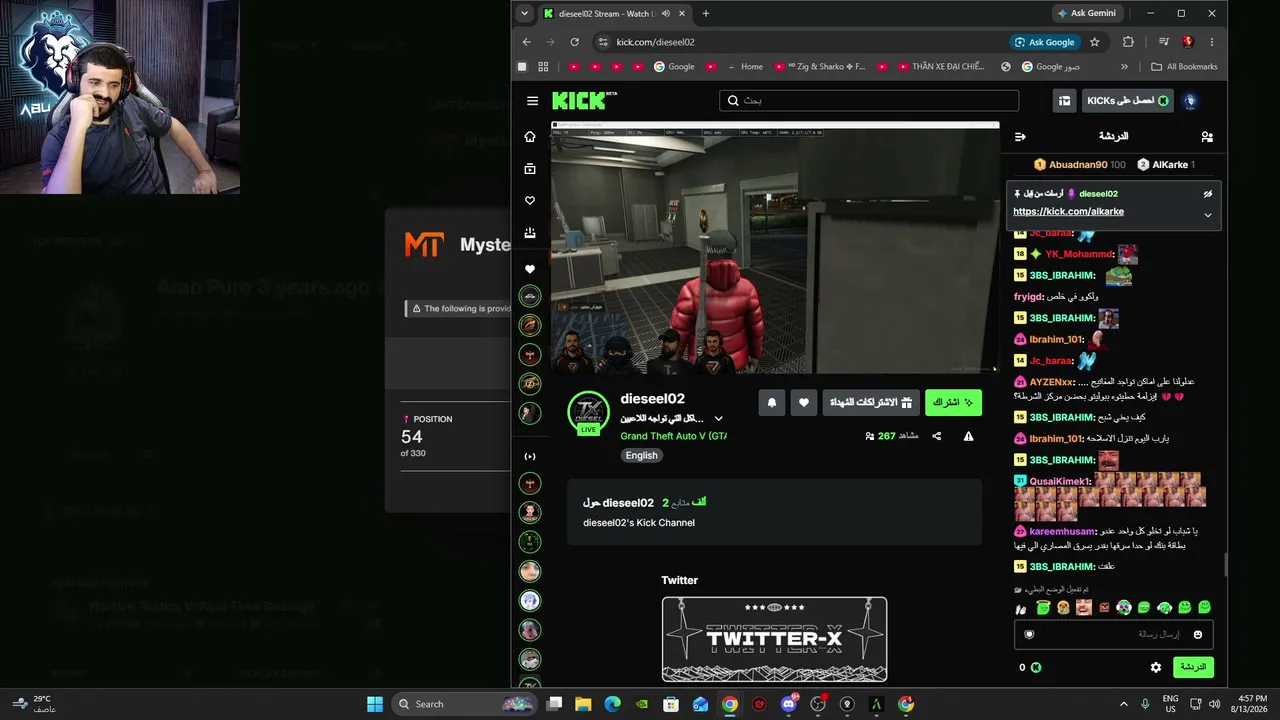Click the Kick video player stream
Screen dimensions: 1280x720
[x=775, y=248]
